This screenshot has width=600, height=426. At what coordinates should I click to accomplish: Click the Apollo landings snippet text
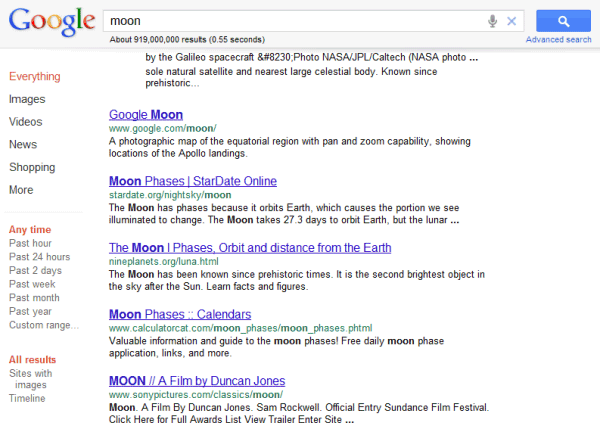pos(290,147)
